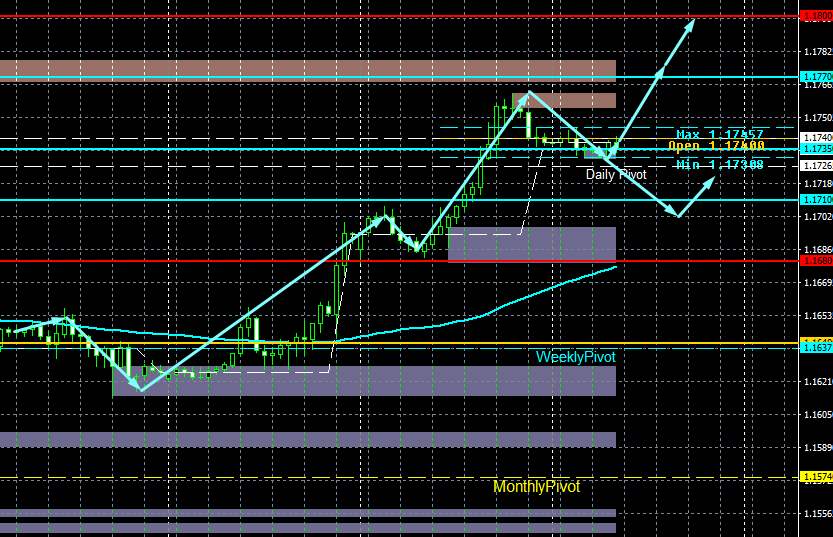Click the 1.1782 price axis value

point(818,52)
